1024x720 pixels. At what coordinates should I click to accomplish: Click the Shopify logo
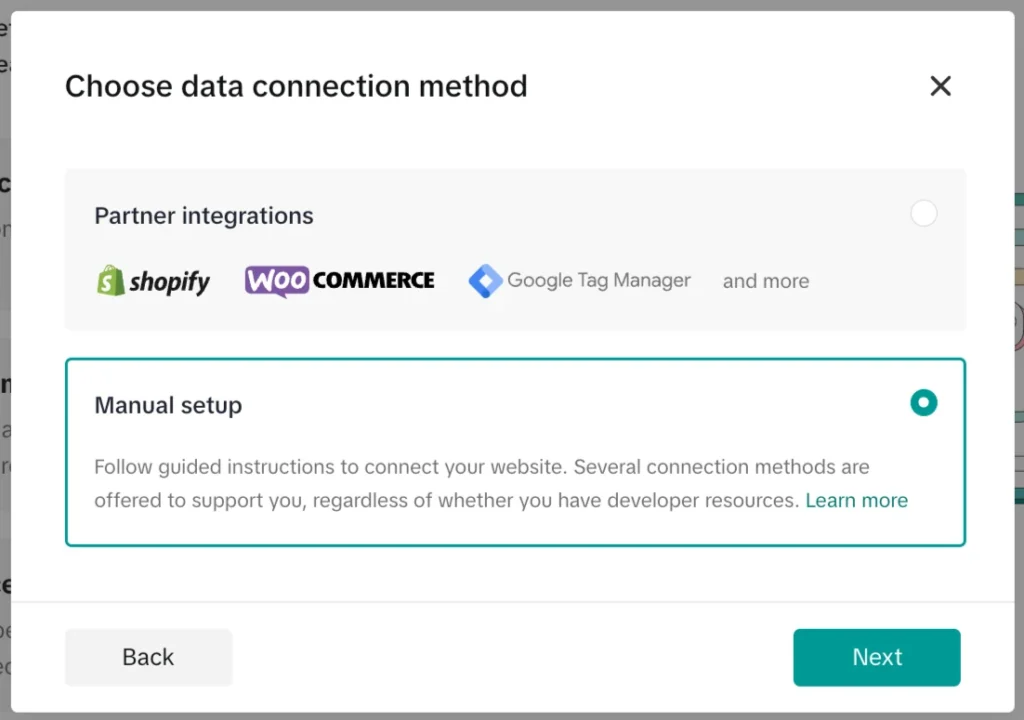click(152, 281)
